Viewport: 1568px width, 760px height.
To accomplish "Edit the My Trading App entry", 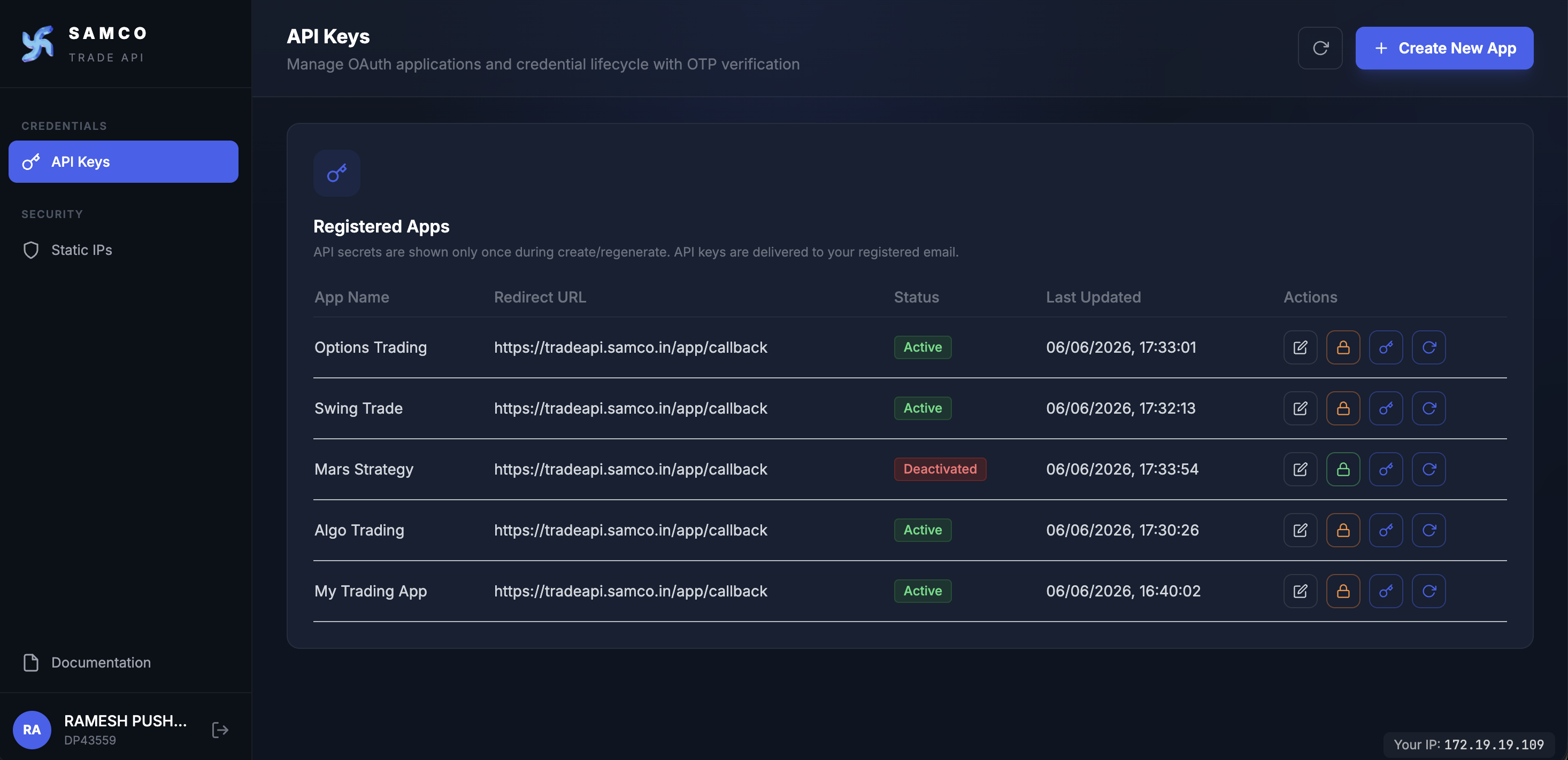I will tap(1300, 591).
